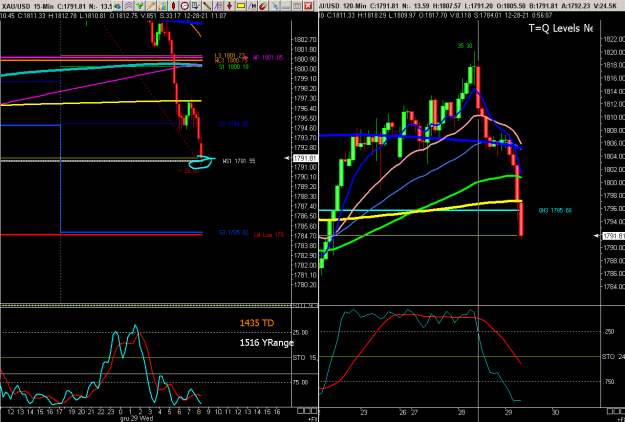Click current price tag on 120-Min price axis
625x422 pixels.
click(x=613, y=236)
